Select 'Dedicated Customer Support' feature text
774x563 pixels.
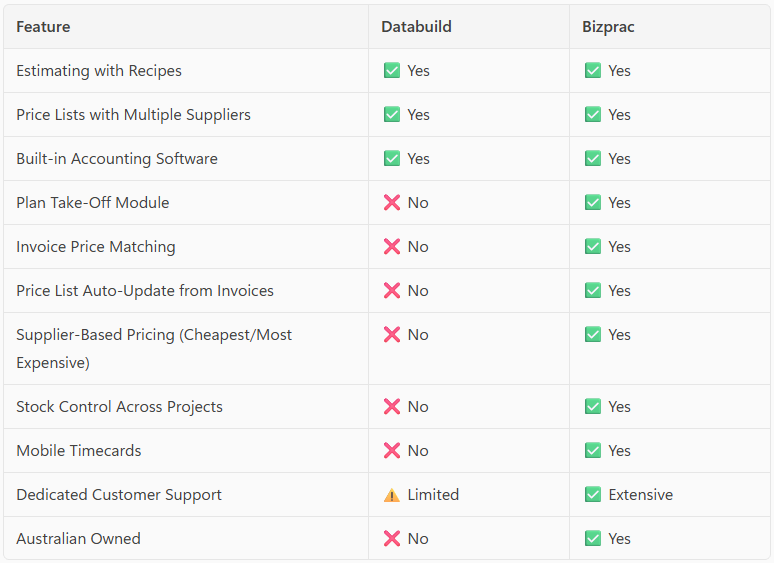119,495
